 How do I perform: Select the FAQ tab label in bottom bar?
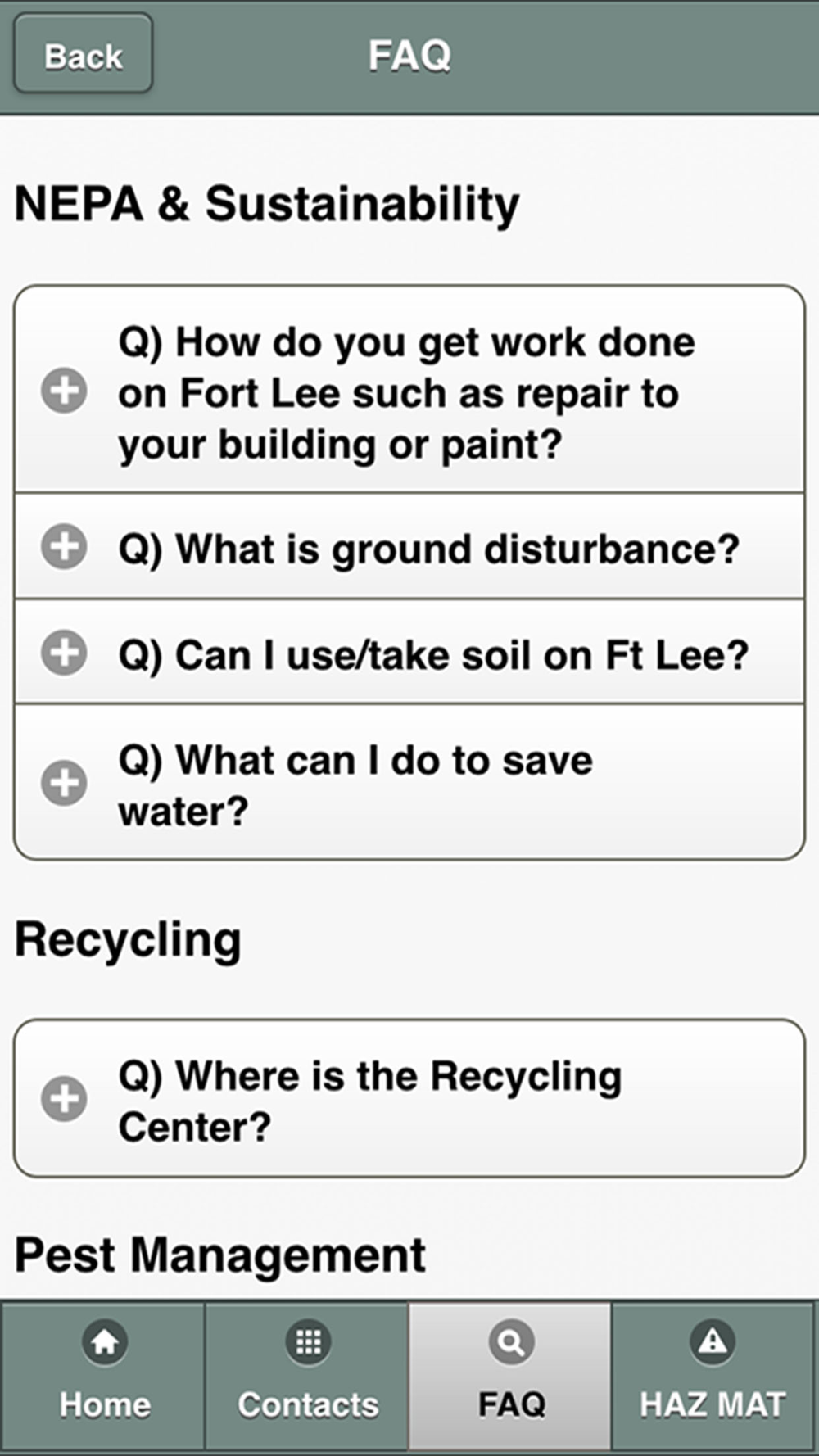pos(511,1404)
